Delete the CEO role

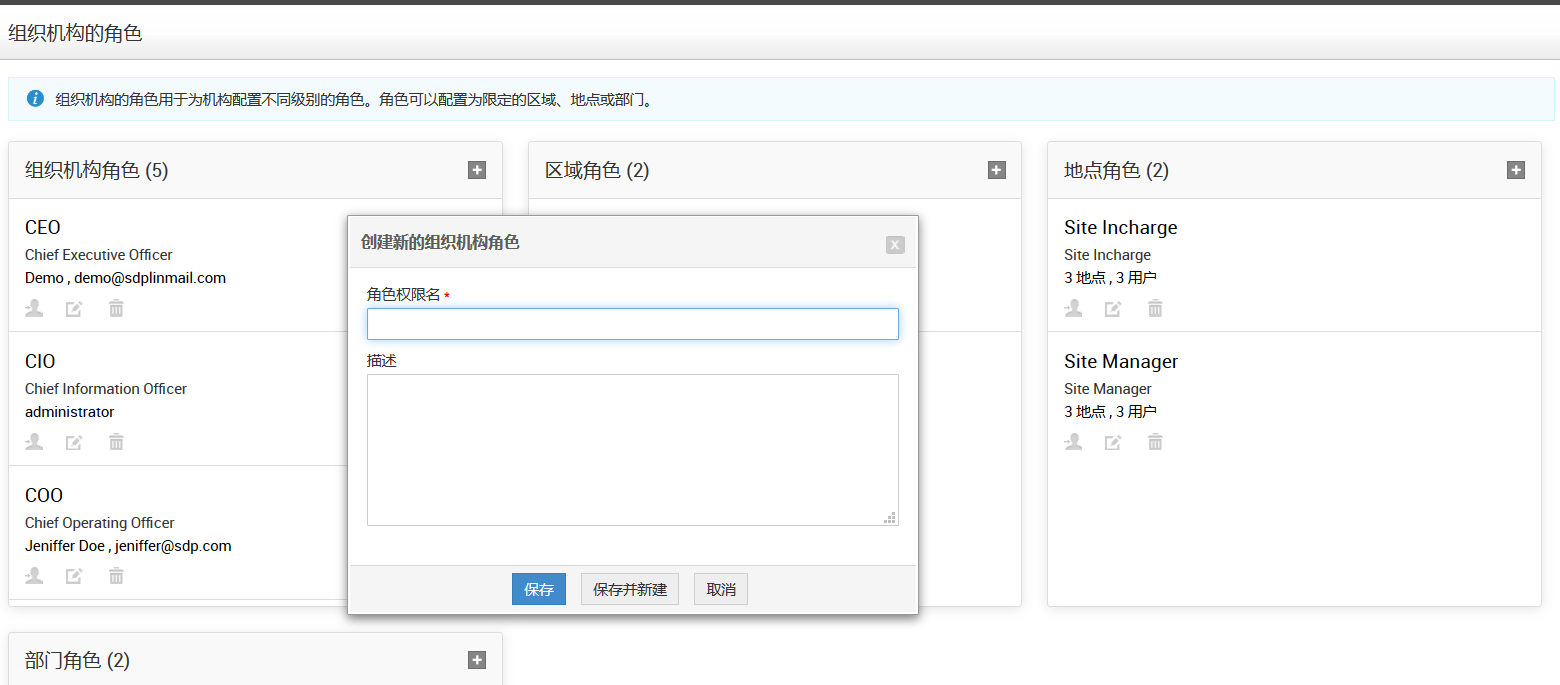[x=116, y=308]
